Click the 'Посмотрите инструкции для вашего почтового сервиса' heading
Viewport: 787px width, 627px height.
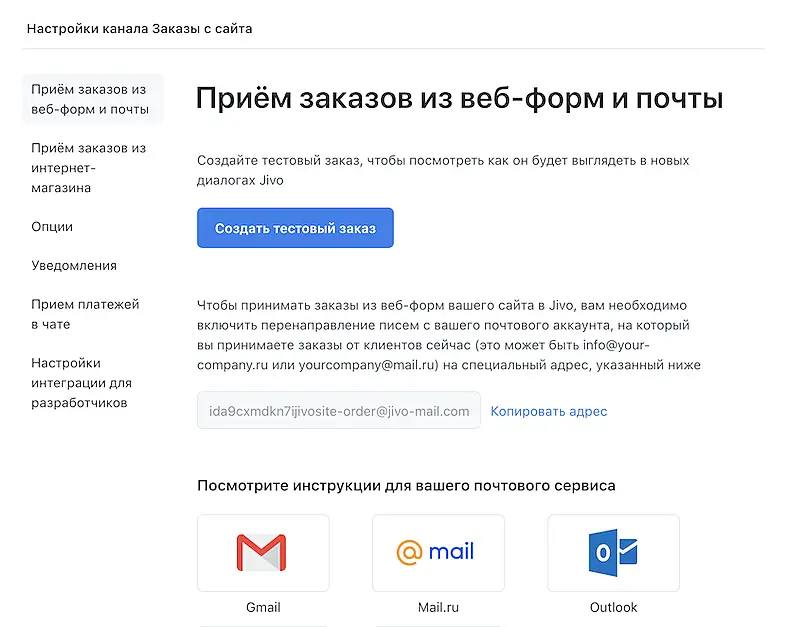406,486
